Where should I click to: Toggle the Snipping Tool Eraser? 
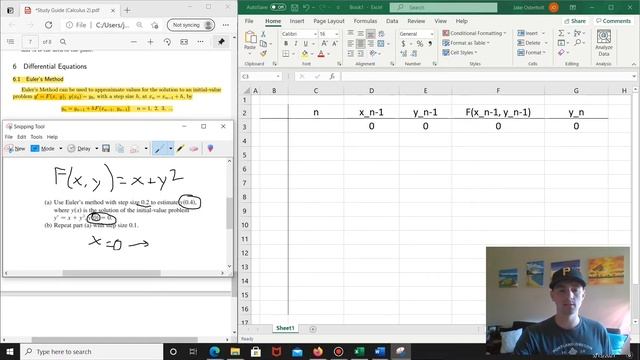(x=194, y=149)
